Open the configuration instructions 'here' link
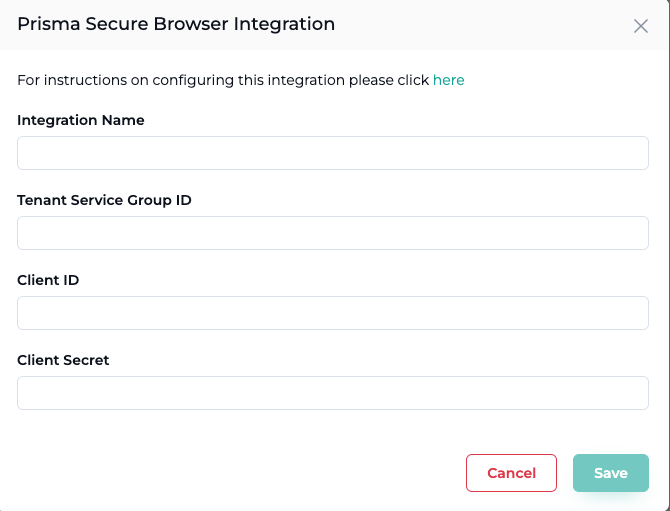 coord(448,80)
